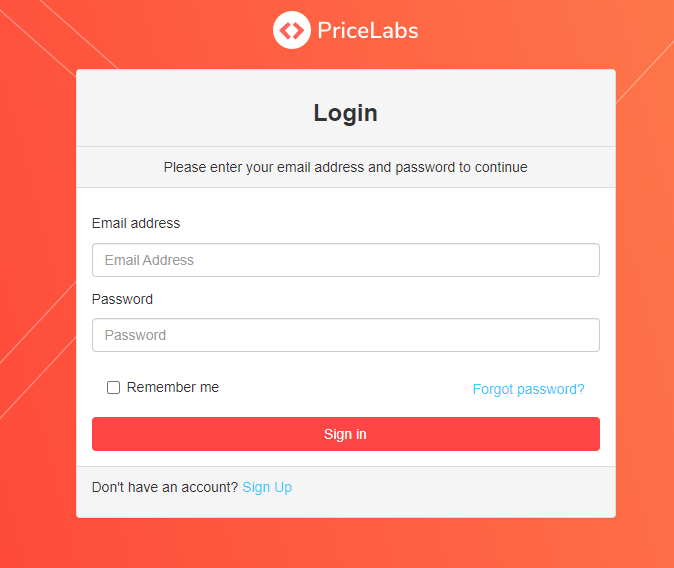Click the Remember me label text
This screenshot has height=568, width=674.
click(x=173, y=387)
